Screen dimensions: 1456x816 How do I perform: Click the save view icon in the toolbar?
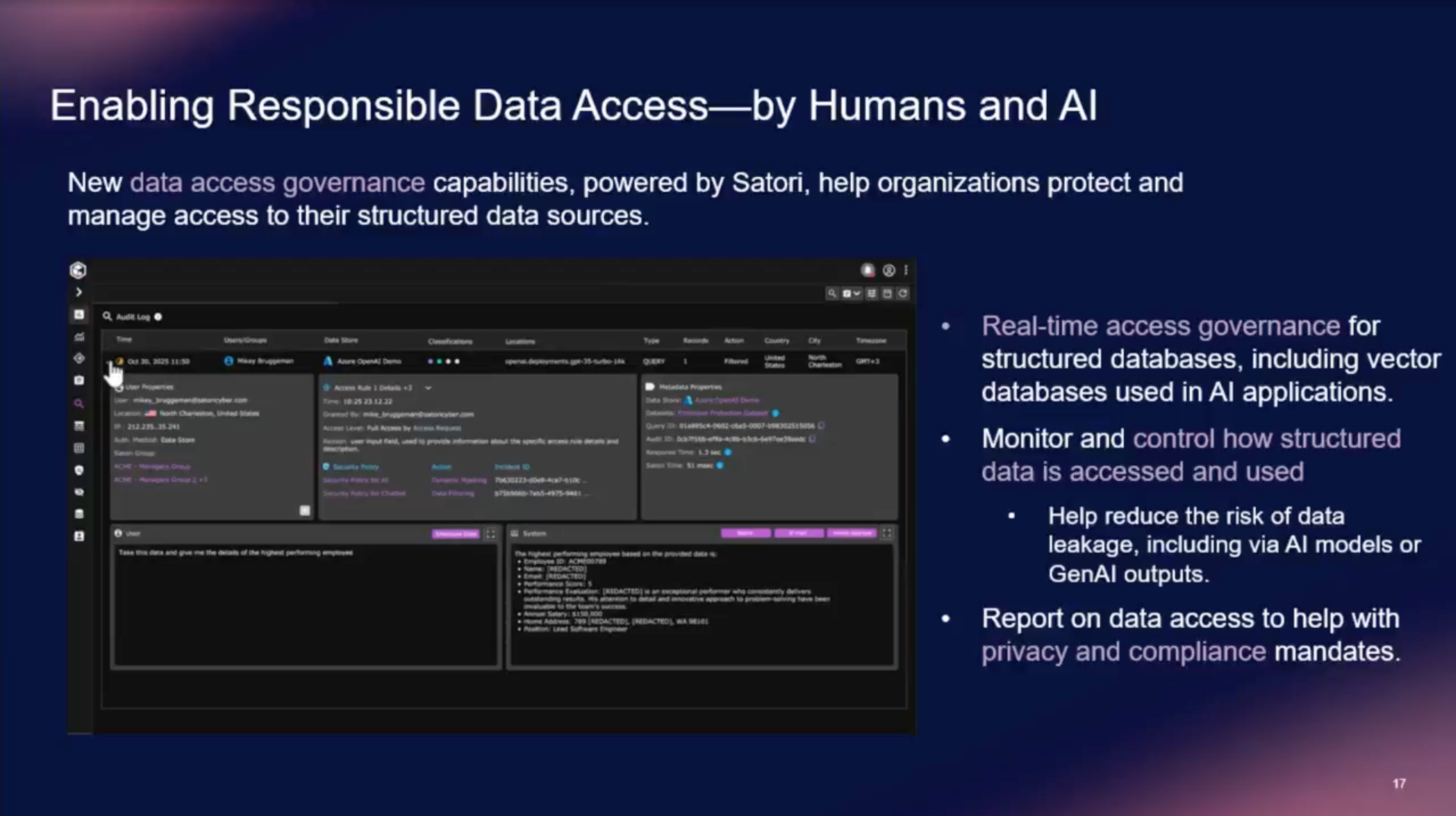click(x=887, y=293)
